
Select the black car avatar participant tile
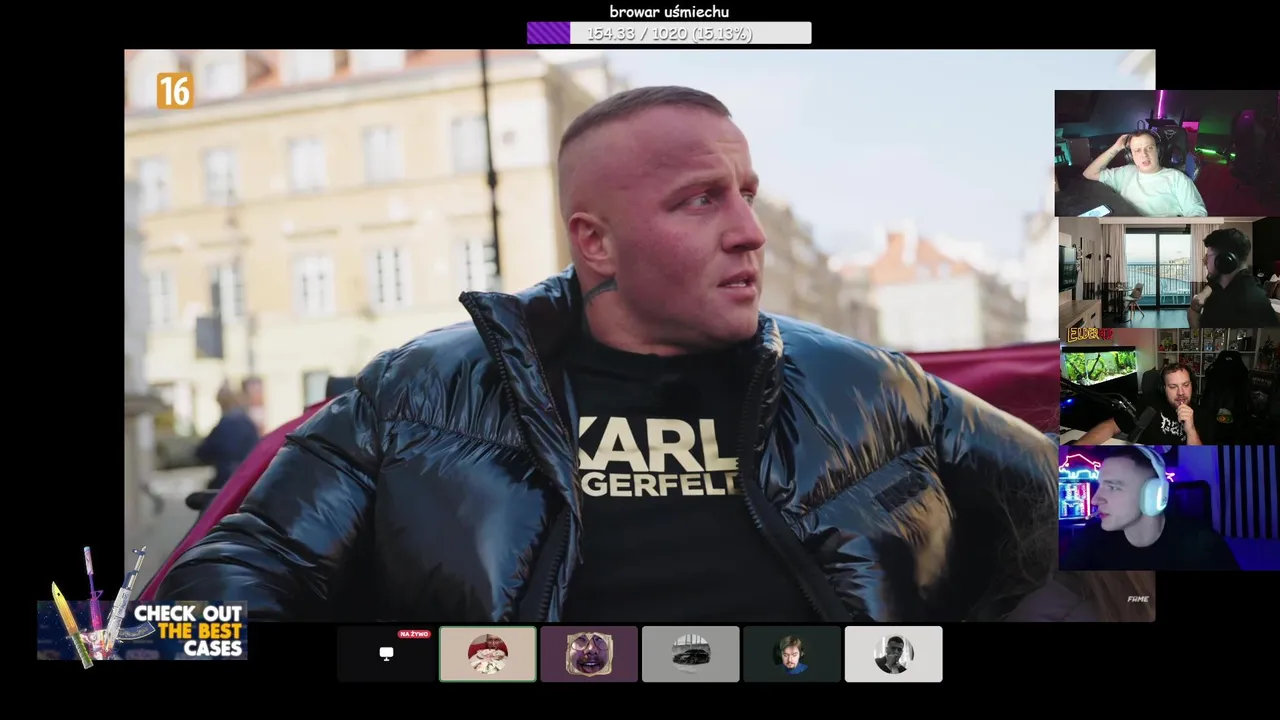691,654
